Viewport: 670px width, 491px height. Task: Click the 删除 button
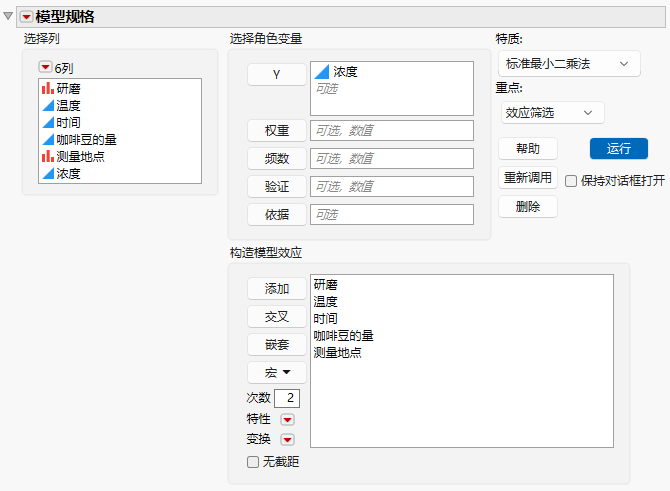(x=528, y=207)
